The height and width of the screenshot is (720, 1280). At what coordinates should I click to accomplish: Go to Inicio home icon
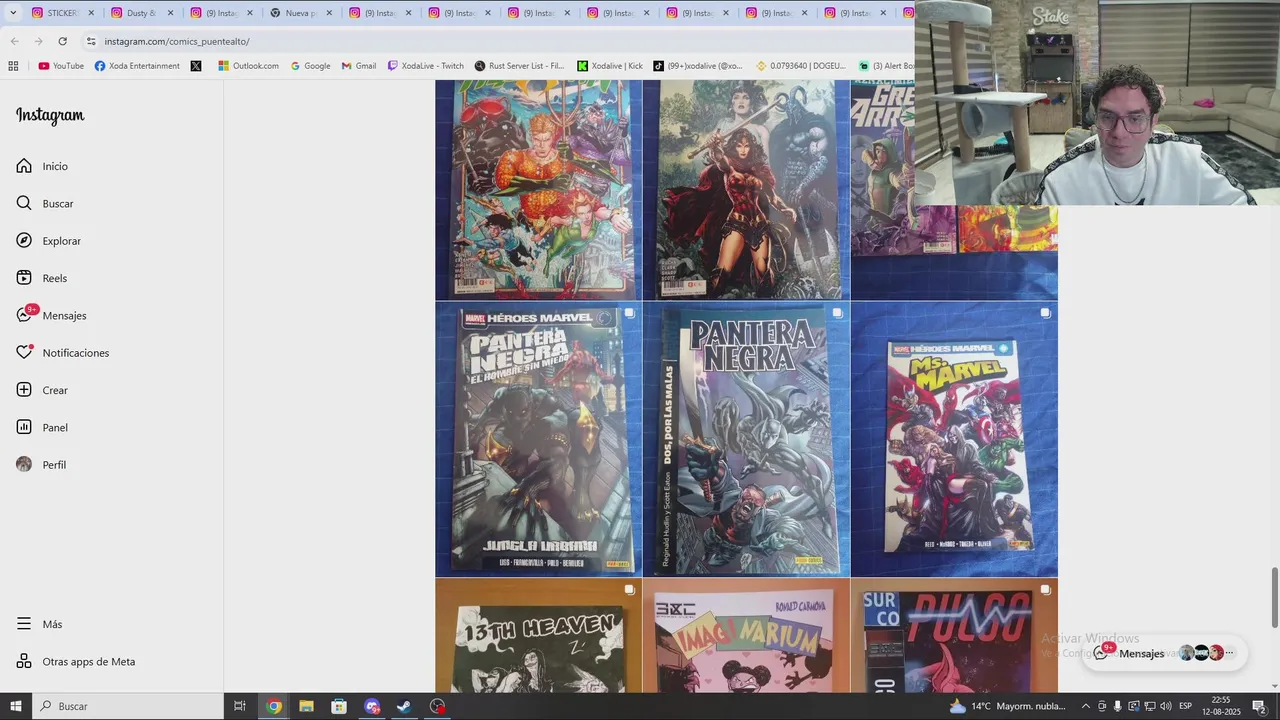click(24, 166)
